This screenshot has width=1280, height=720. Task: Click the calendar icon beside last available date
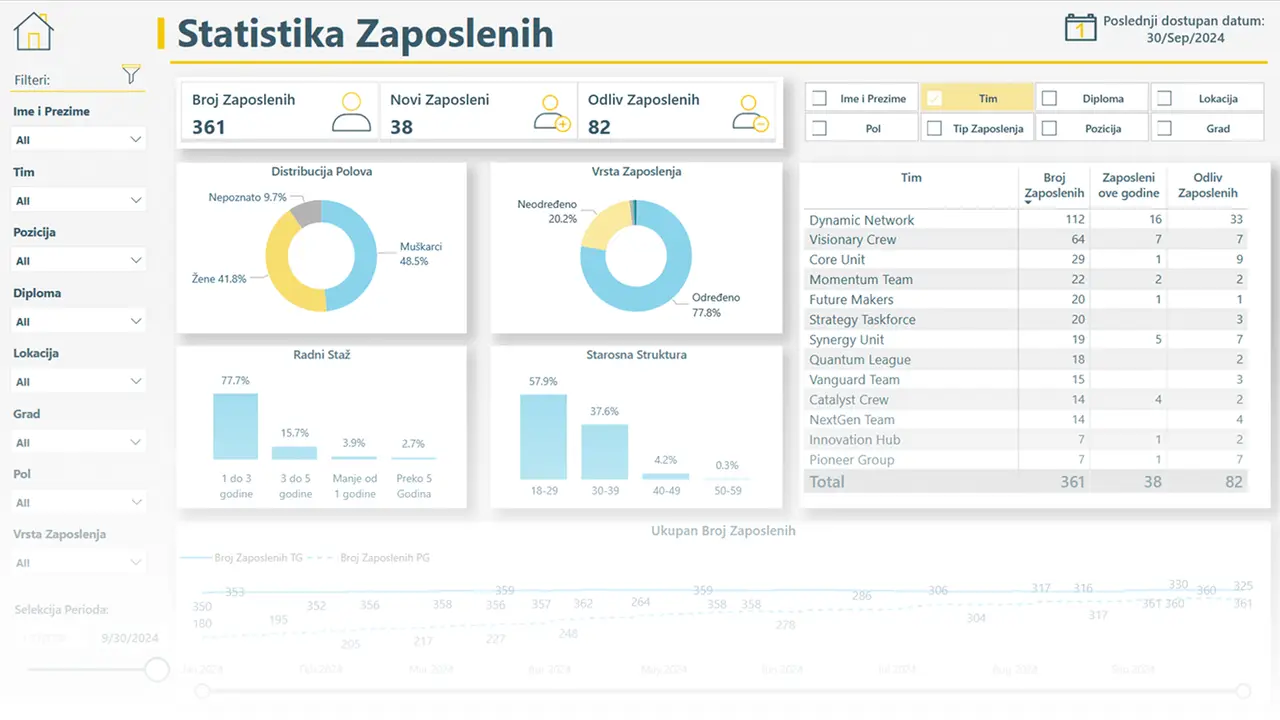click(1080, 26)
